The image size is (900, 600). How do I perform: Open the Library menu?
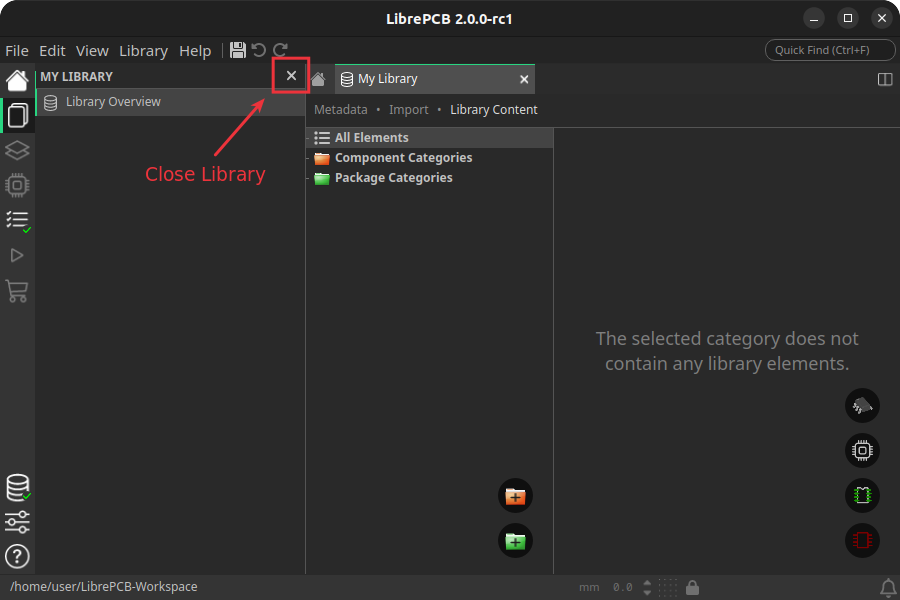pyautogui.click(x=143, y=51)
